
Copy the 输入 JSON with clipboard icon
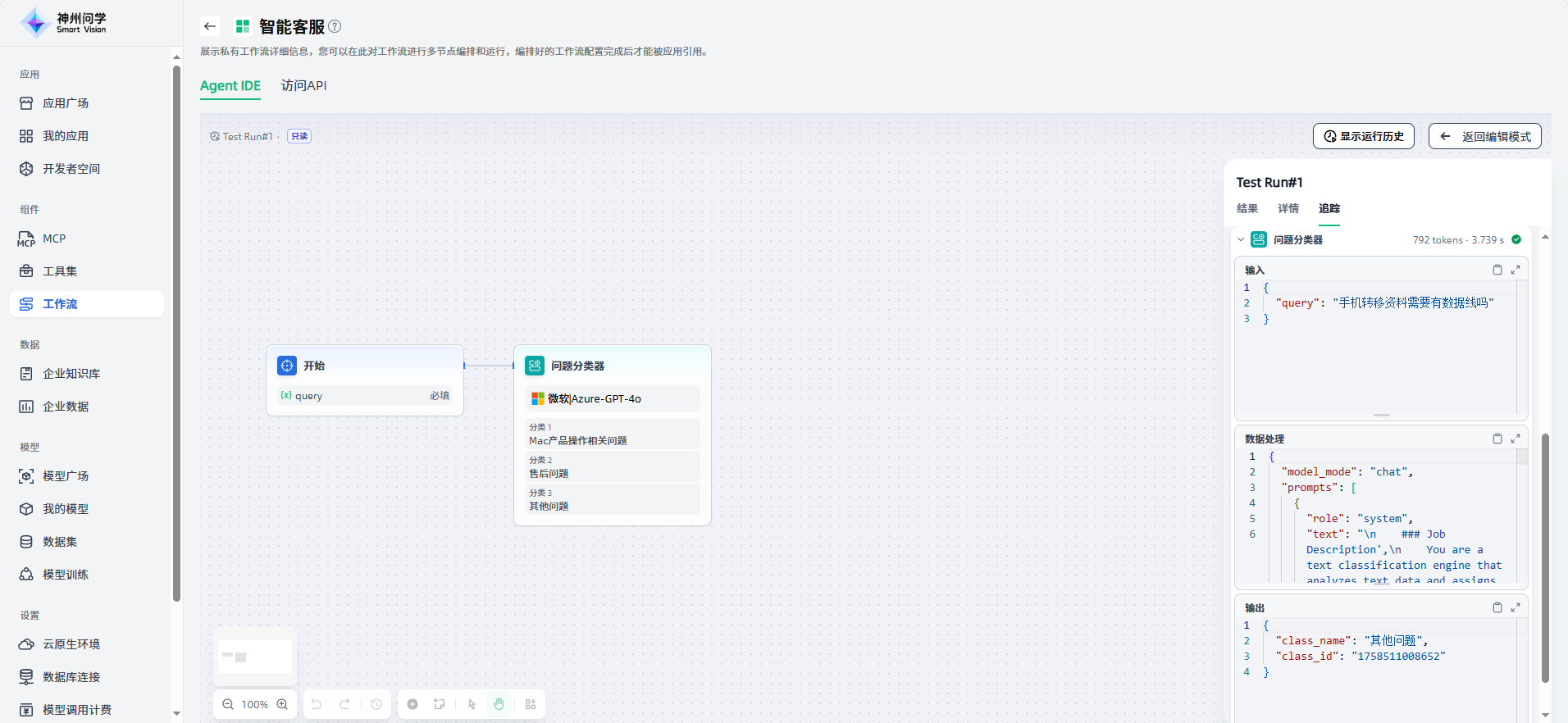click(x=1497, y=270)
